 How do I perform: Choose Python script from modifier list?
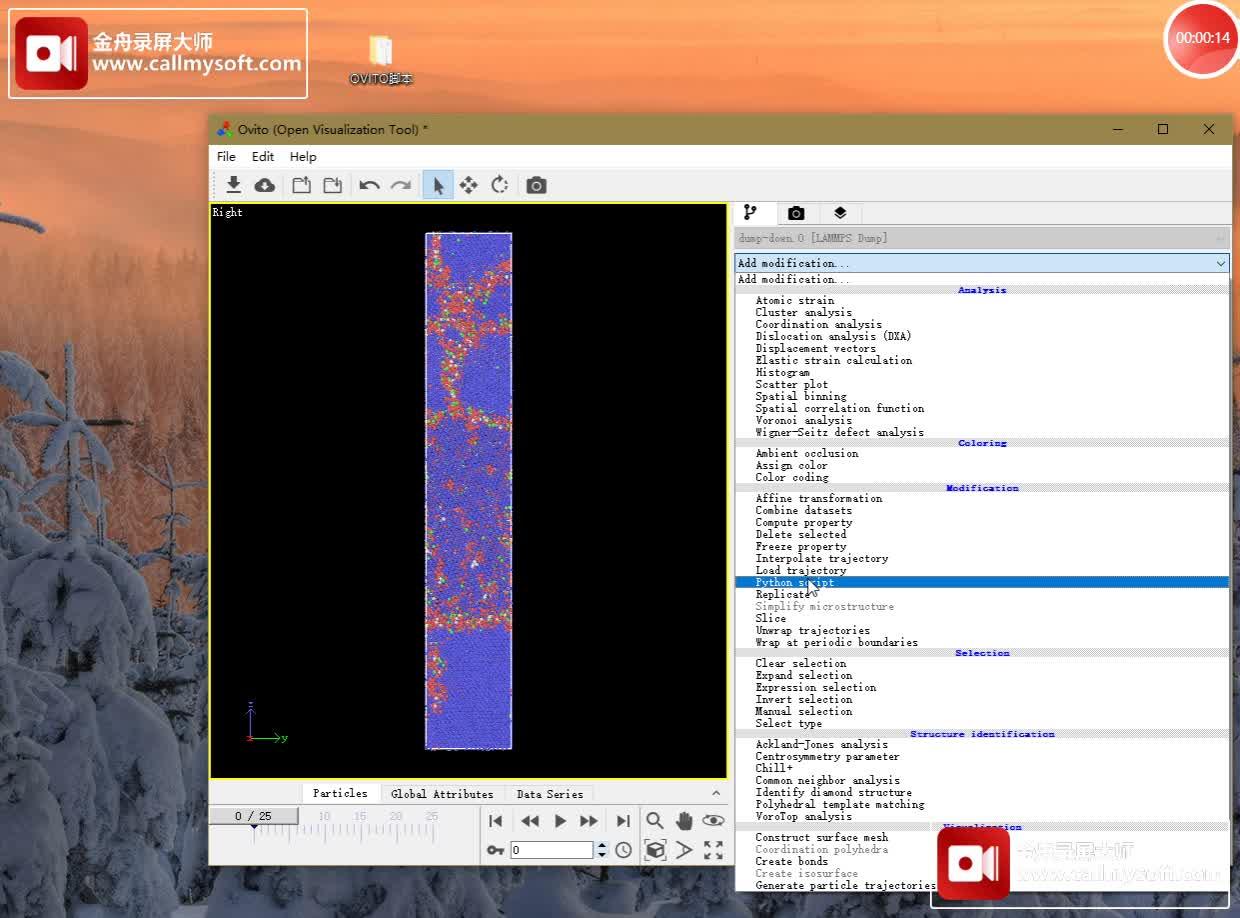[794, 582]
